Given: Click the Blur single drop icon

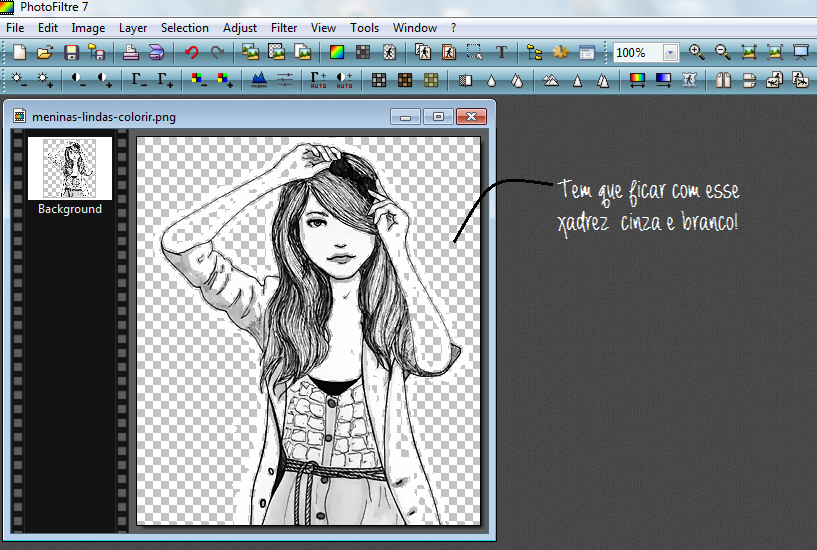Looking at the screenshot, I should click(x=491, y=80).
